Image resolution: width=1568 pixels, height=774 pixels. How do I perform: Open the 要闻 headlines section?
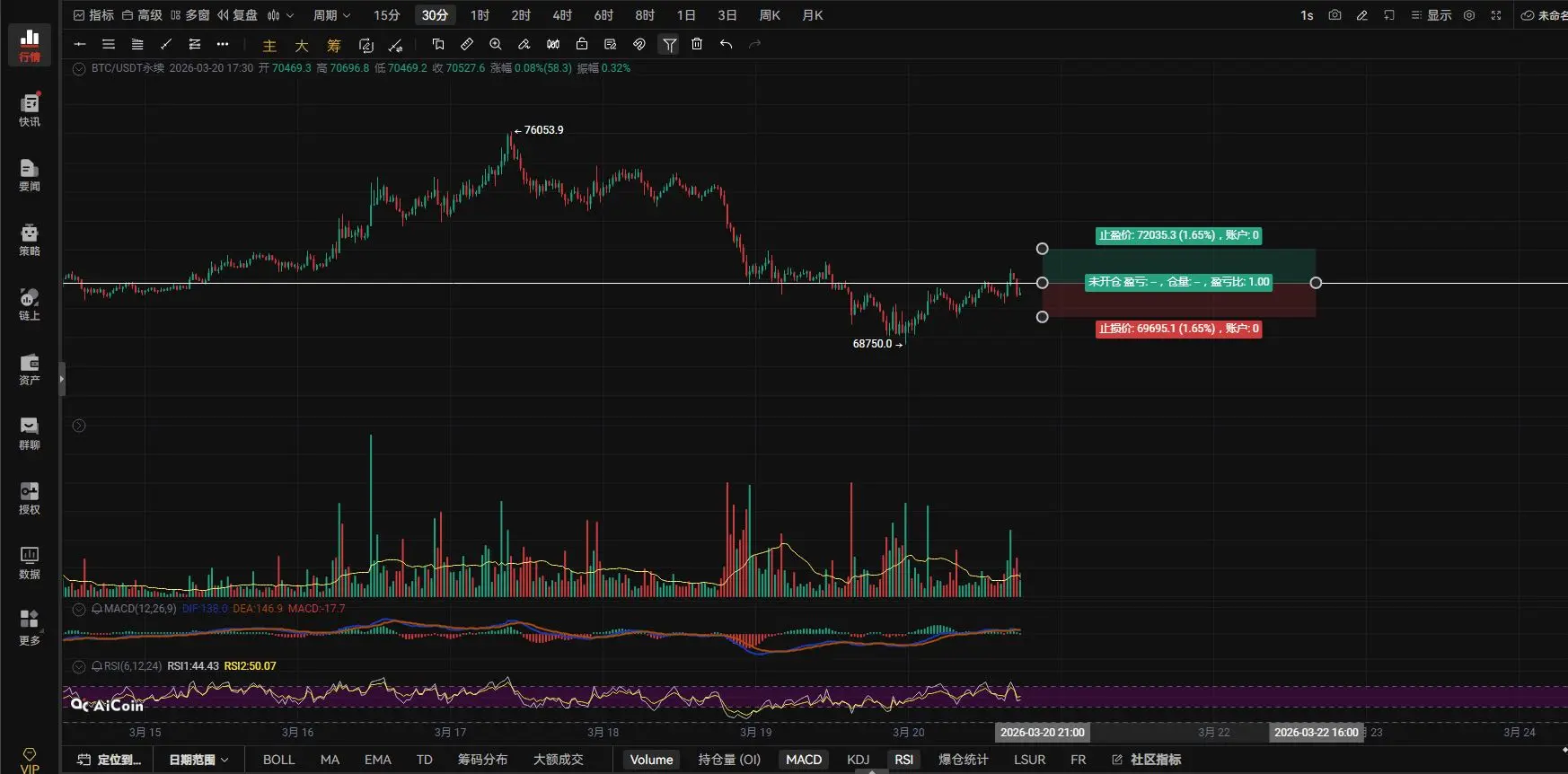(x=30, y=174)
